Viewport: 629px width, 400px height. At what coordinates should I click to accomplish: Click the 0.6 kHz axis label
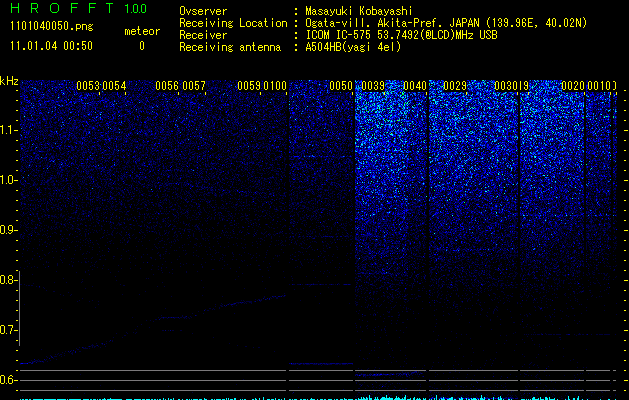[x=8, y=380]
